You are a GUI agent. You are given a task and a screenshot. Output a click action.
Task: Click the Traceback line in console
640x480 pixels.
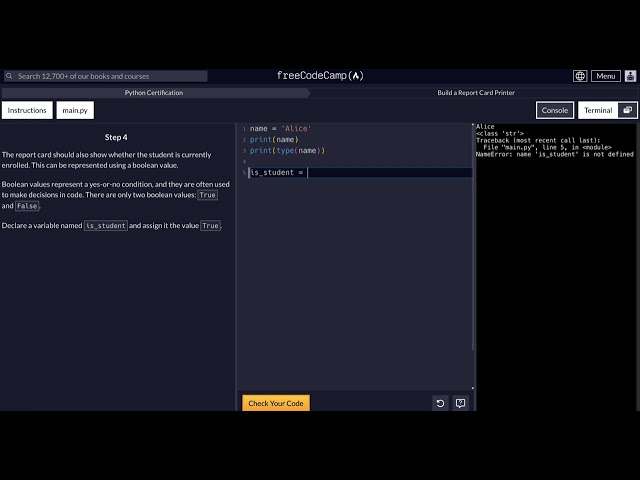[538, 140]
